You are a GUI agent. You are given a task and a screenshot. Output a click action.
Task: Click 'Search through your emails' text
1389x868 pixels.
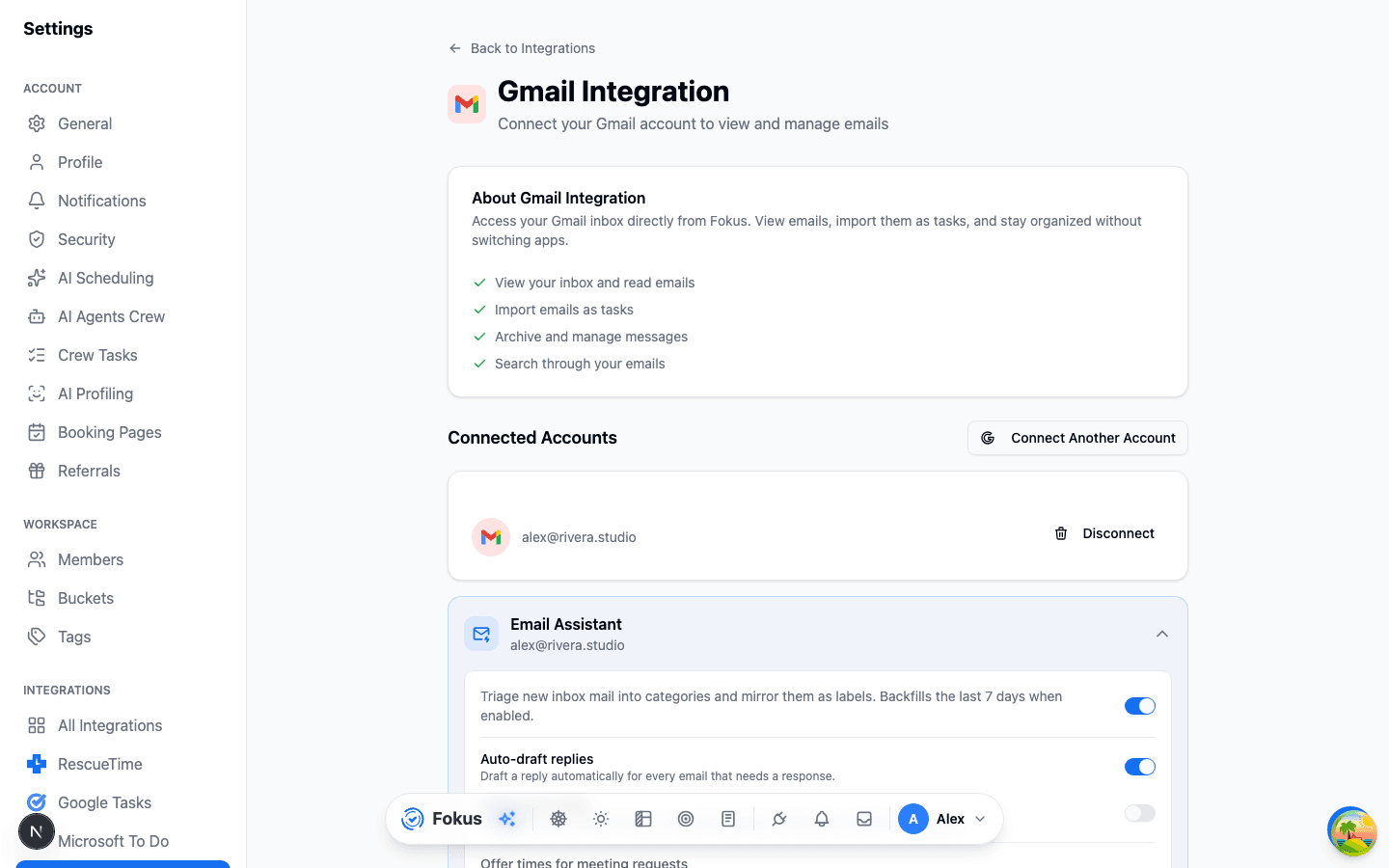580,364
